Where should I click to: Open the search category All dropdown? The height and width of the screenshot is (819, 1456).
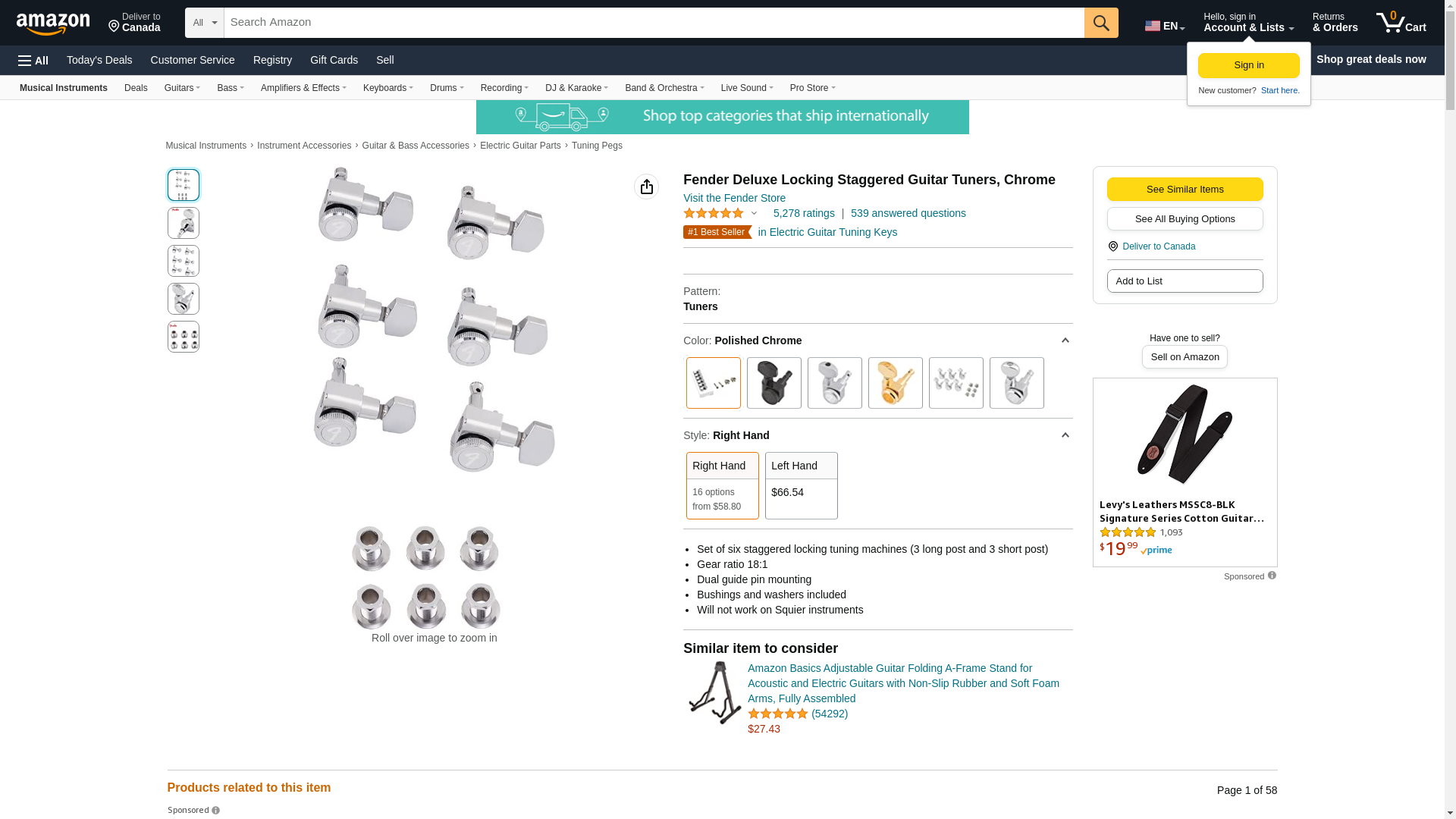[x=205, y=23]
